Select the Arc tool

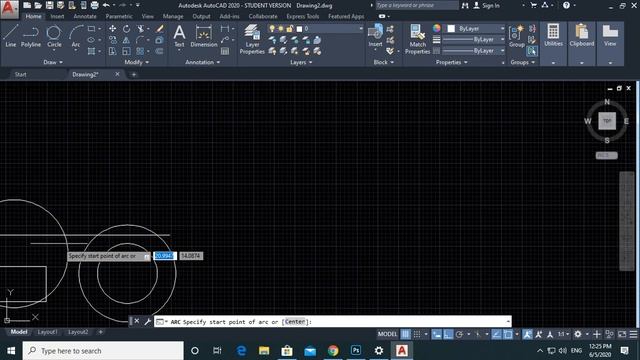point(76,36)
